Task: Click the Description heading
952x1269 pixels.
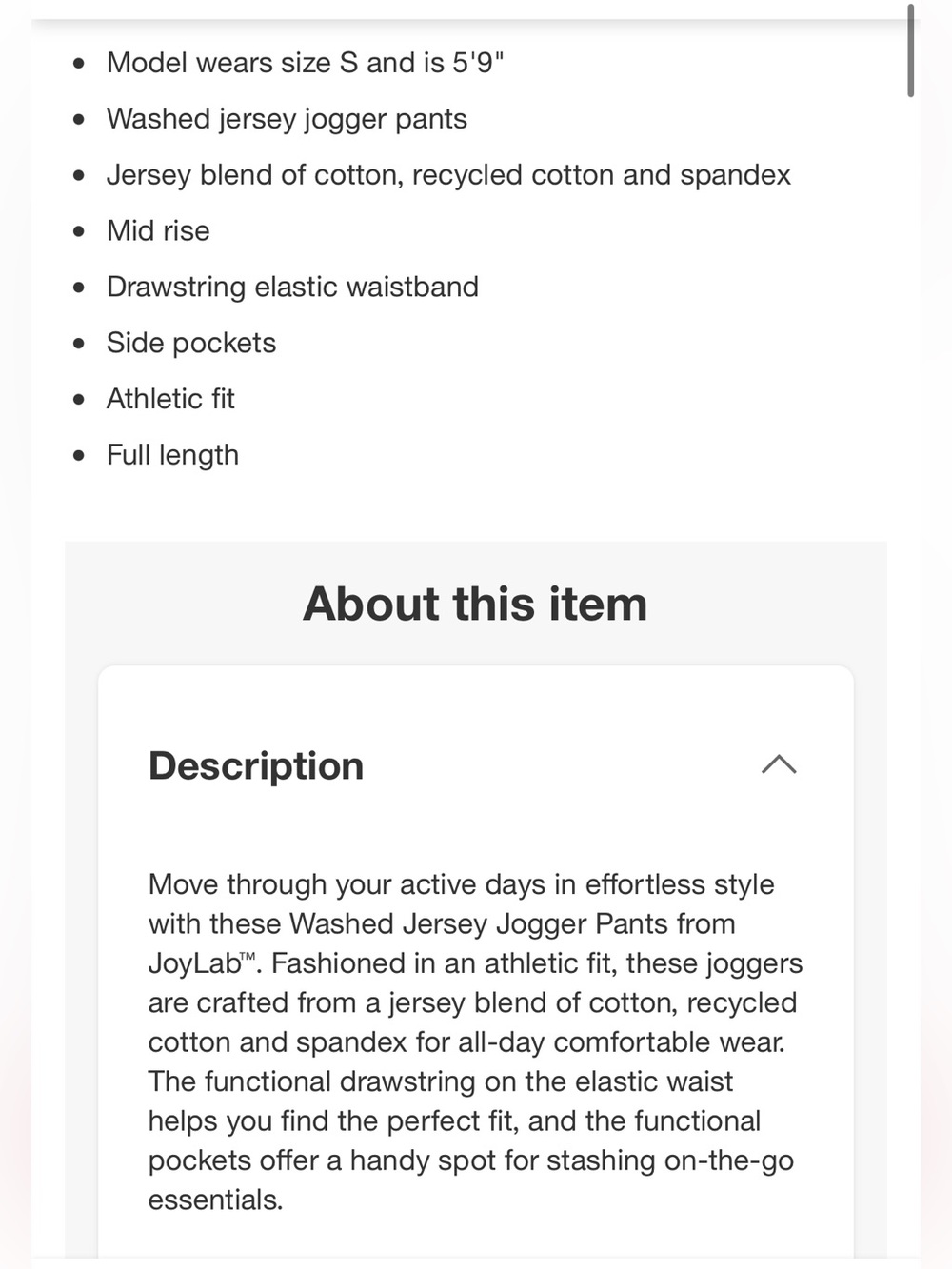Action: click(256, 766)
